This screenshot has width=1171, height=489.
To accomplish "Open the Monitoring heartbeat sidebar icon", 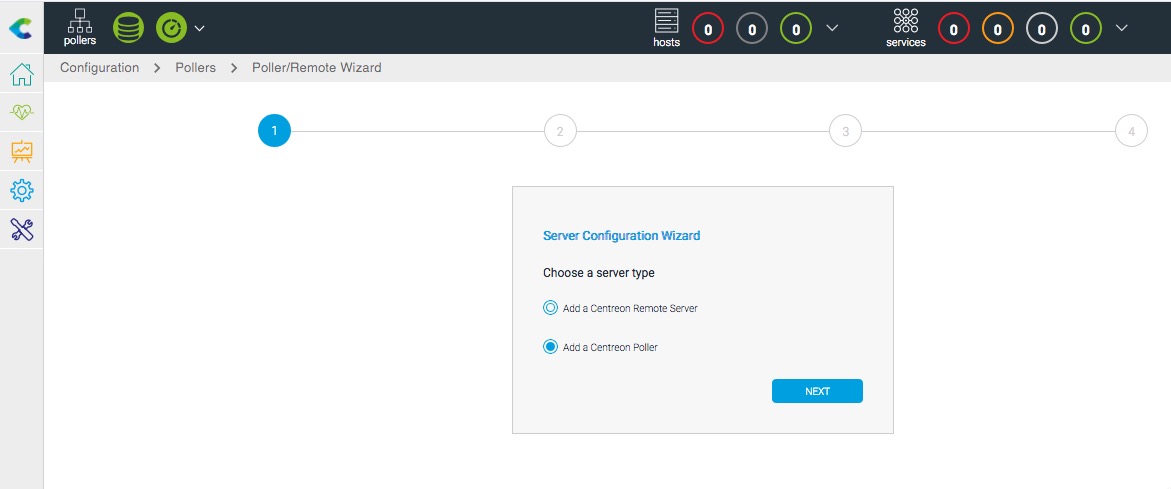I will click(22, 113).
